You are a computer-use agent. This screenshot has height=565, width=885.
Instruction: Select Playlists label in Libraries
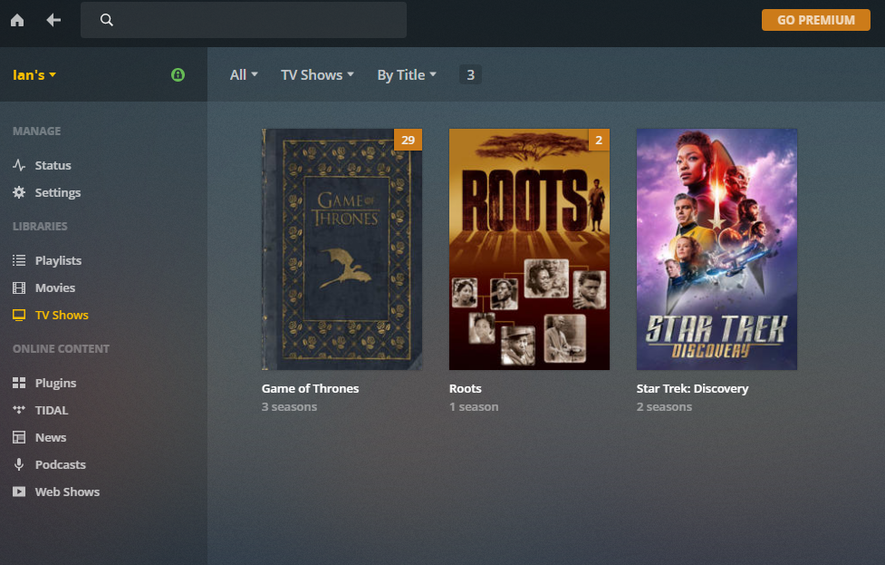coord(58,260)
